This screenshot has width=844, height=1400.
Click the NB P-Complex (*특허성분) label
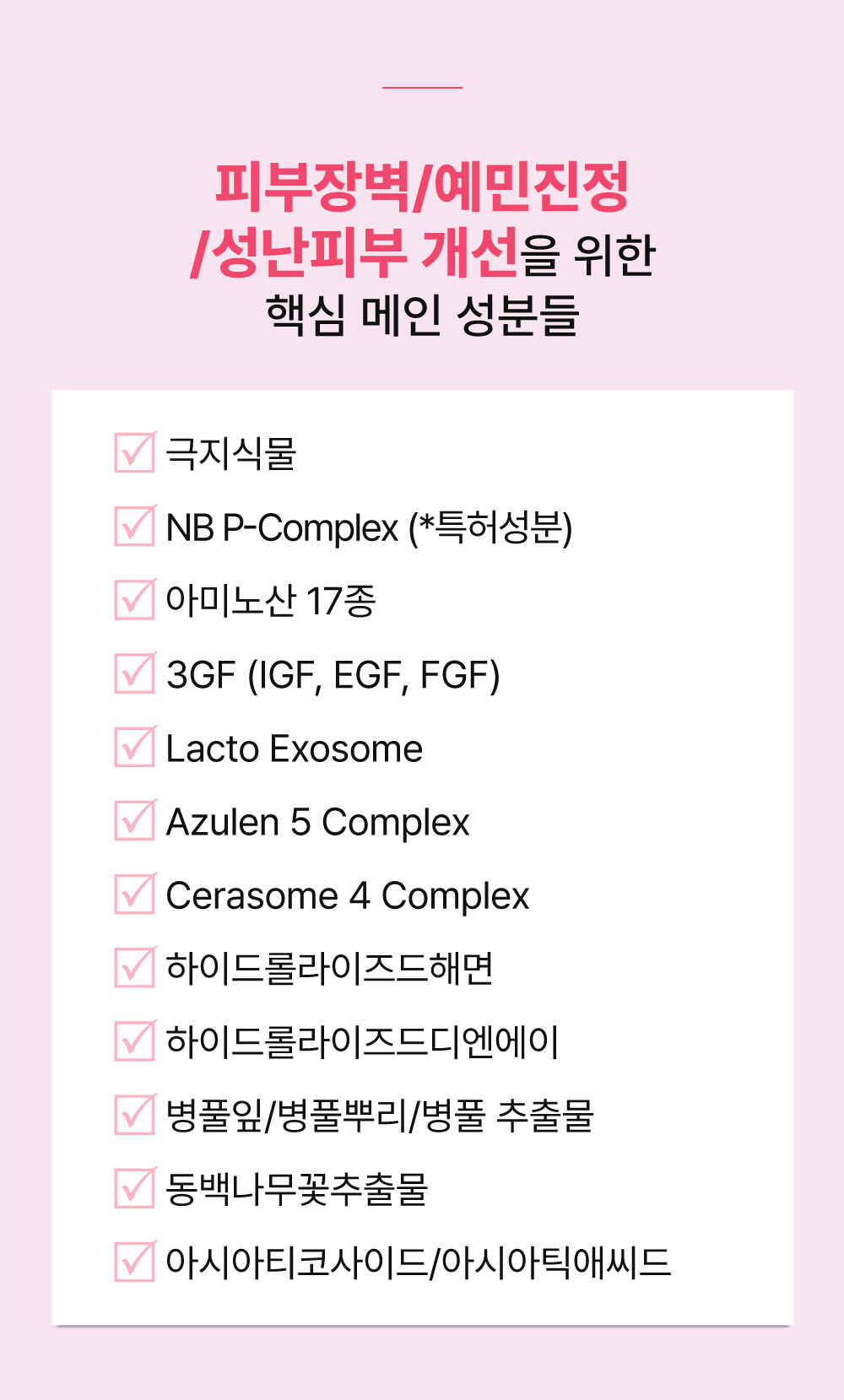coord(370,527)
